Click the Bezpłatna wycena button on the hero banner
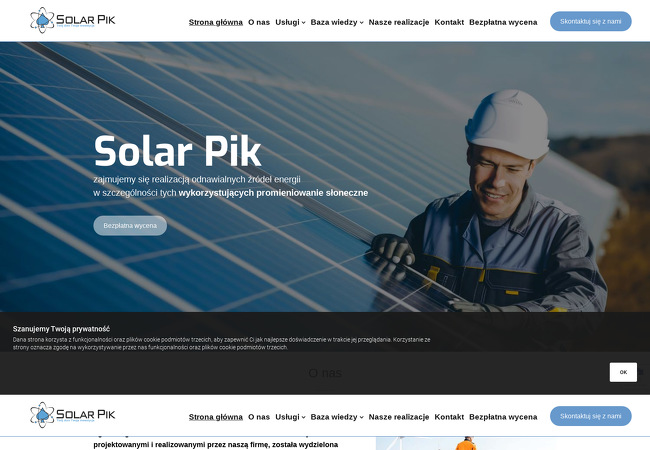The image size is (650, 450). coord(130,225)
